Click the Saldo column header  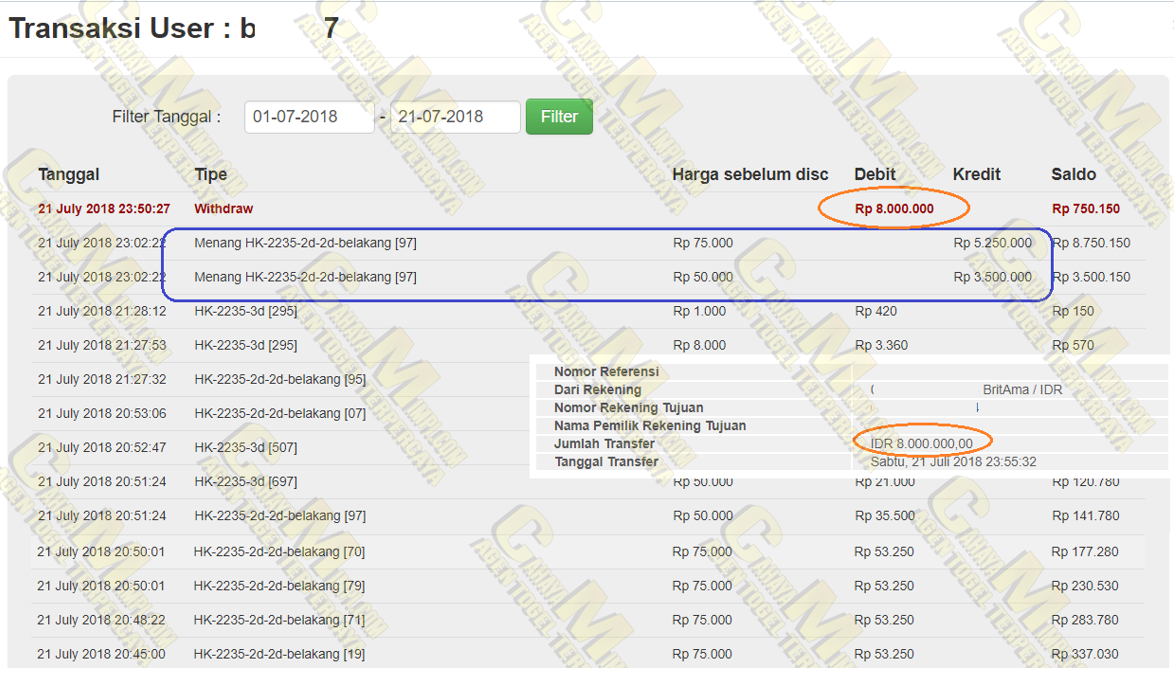[x=1074, y=174]
